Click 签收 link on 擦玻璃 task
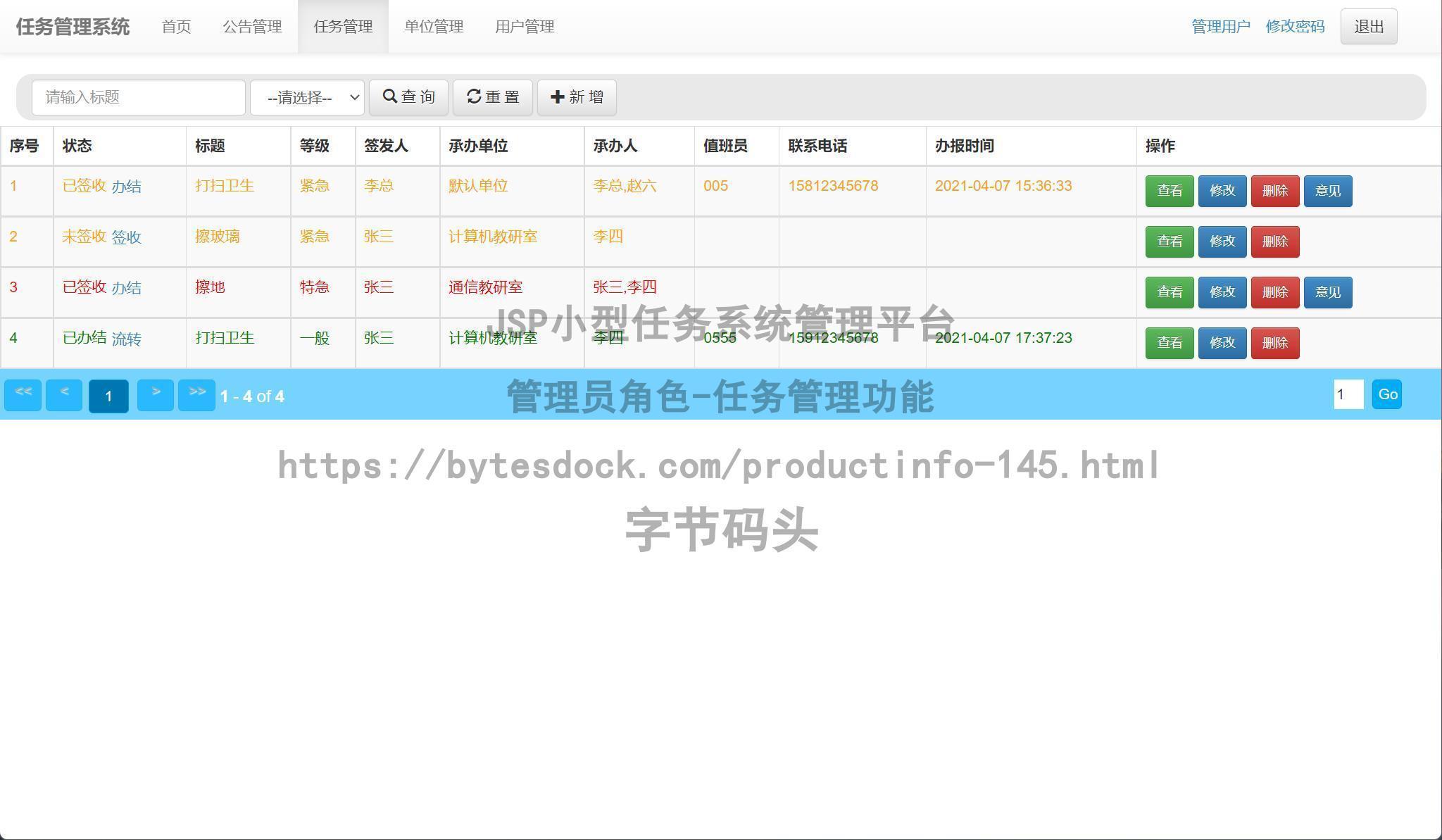1442x840 pixels. point(127,237)
